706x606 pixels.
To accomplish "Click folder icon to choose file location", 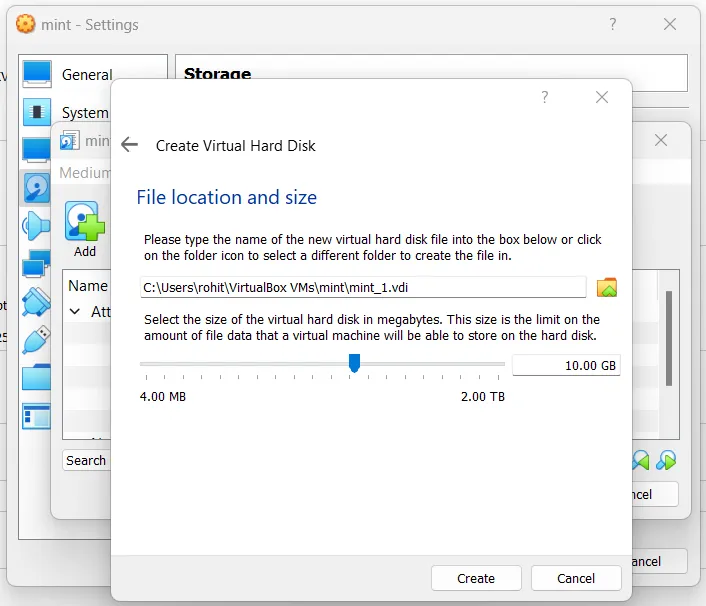I will point(606,288).
